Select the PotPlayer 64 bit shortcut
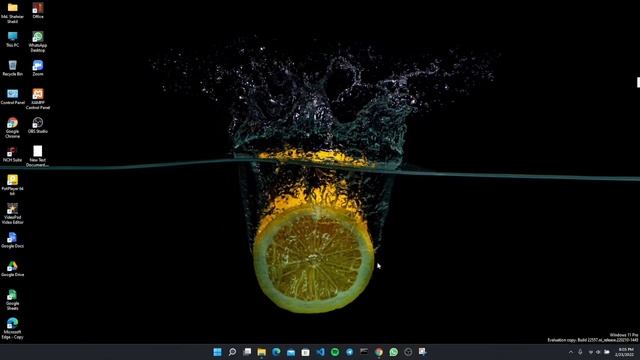The width and height of the screenshot is (640, 360). pyautogui.click(x=12, y=185)
